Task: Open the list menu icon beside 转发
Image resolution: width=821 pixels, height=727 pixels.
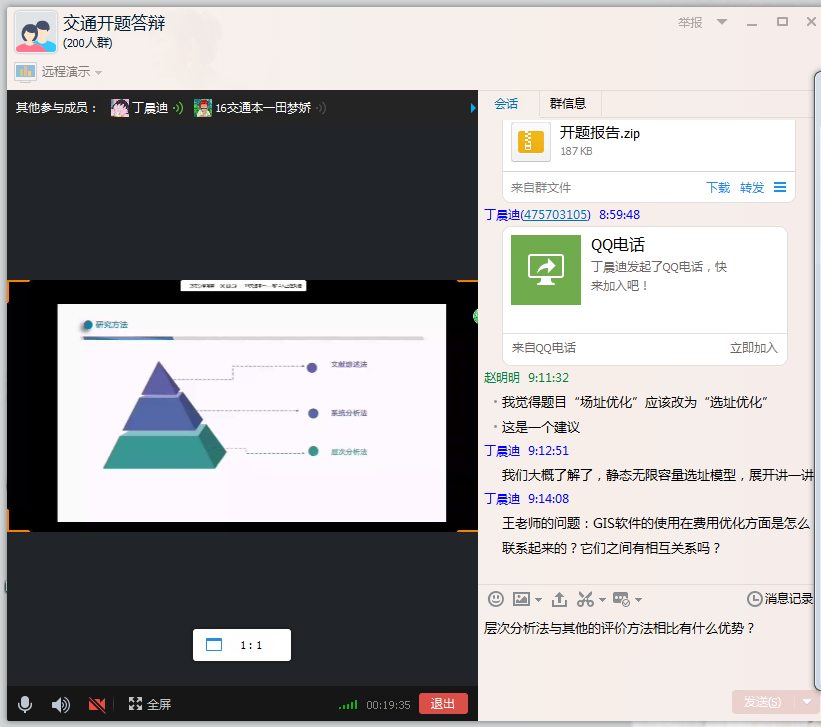Action: pos(780,187)
